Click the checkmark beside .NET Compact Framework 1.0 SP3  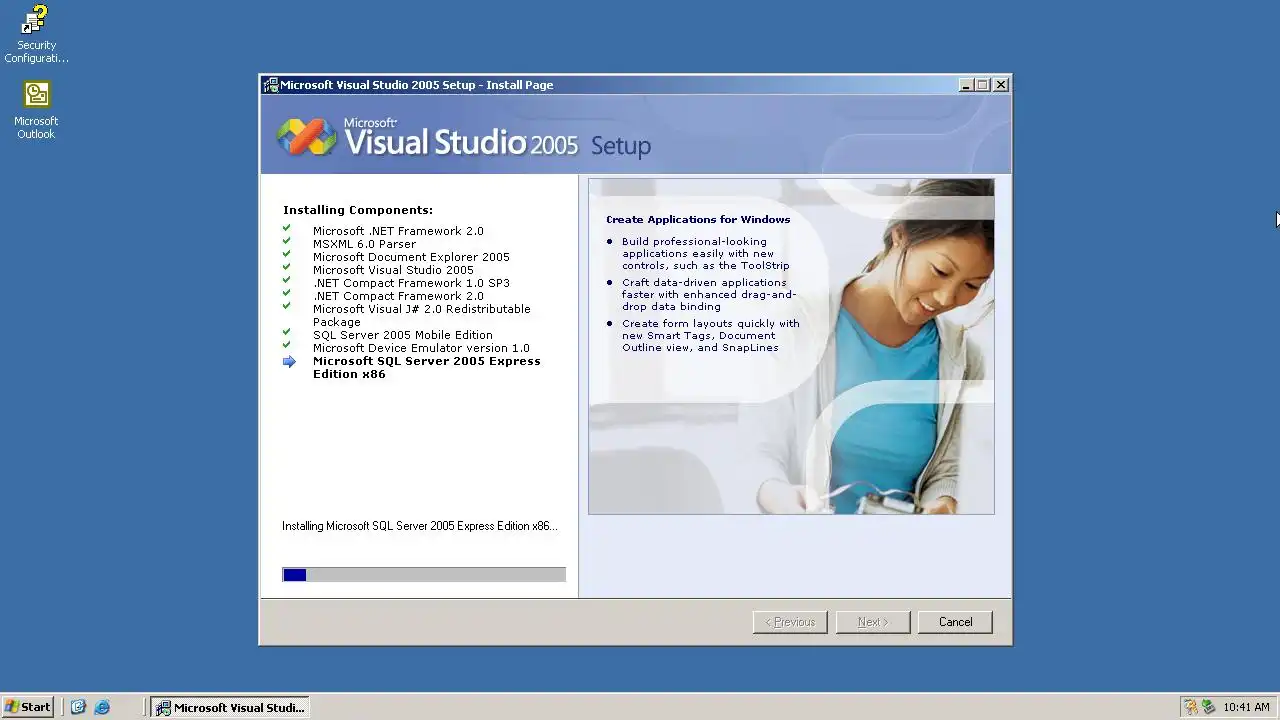point(287,281)
